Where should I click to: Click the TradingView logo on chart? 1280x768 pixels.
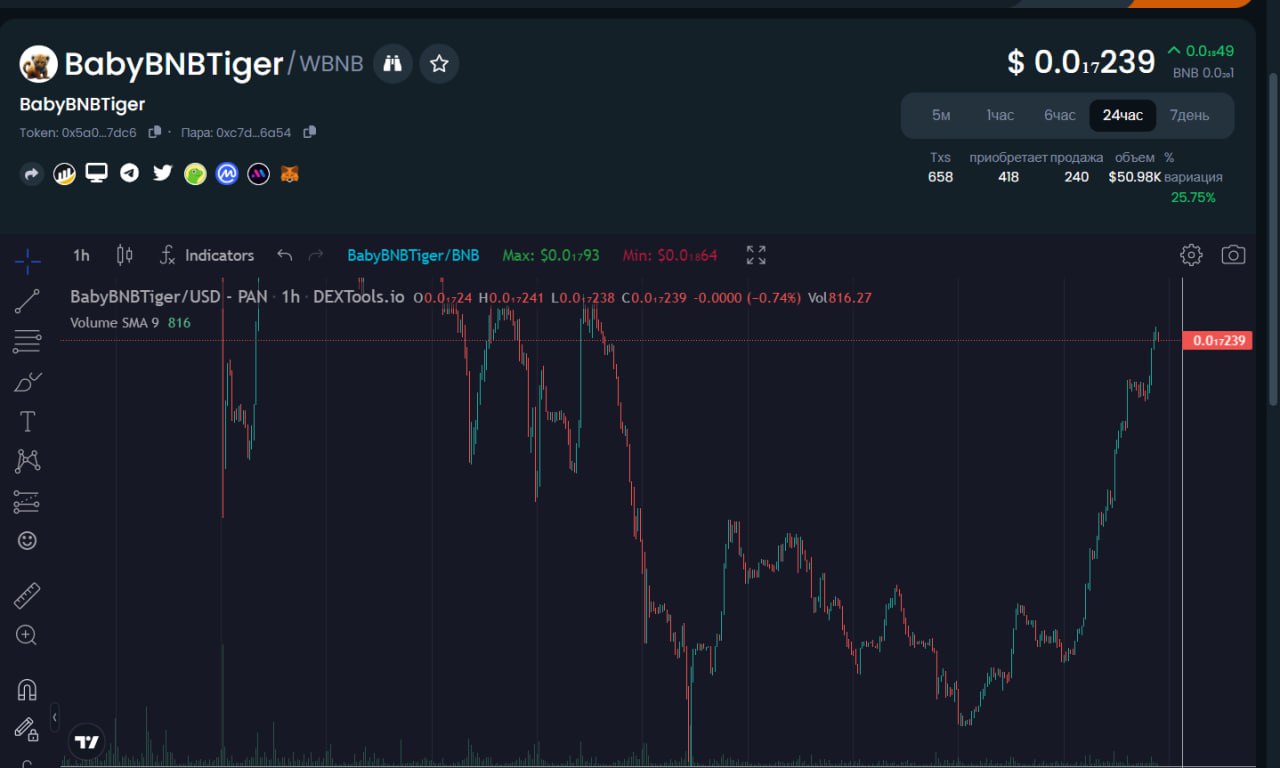87,742
